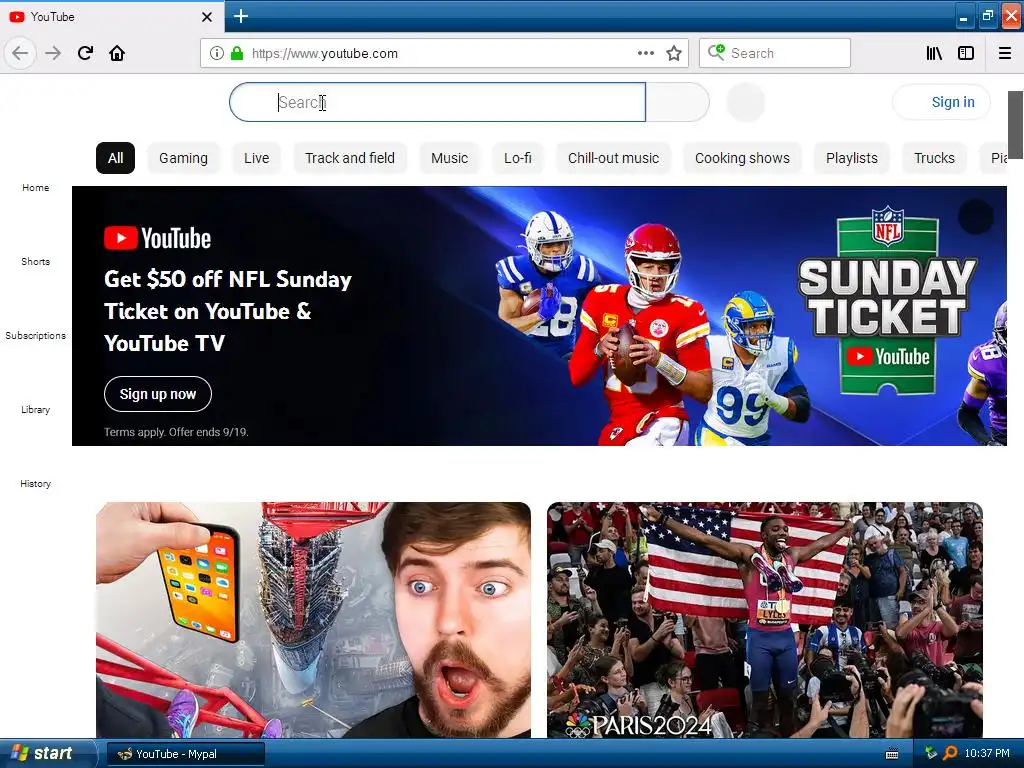
Task: Open Home in the sidebar
Action: 35,187
